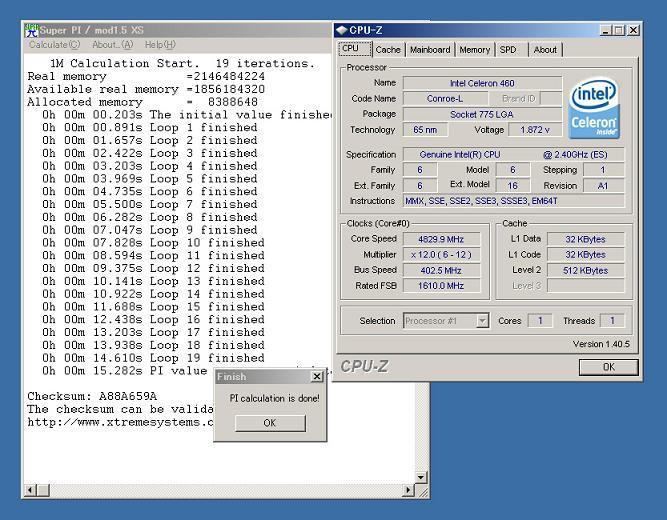Open the About...(A) menu in Super PI

113,45
